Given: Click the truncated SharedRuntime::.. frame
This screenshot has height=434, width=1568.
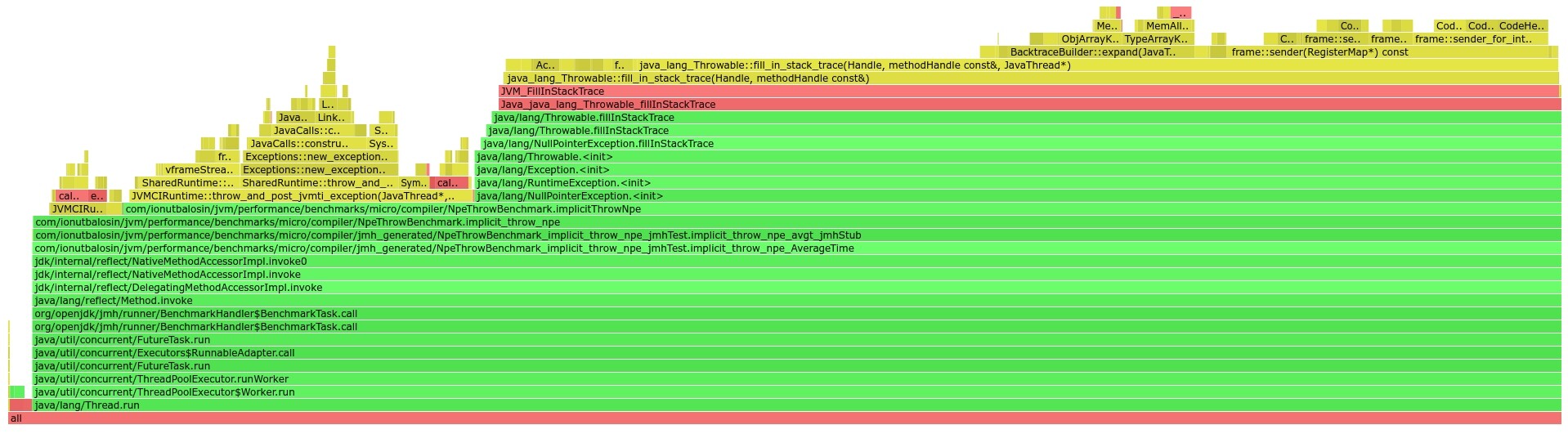Looking at the screenshot, I should pyautogui.click(x=187, y=183).
